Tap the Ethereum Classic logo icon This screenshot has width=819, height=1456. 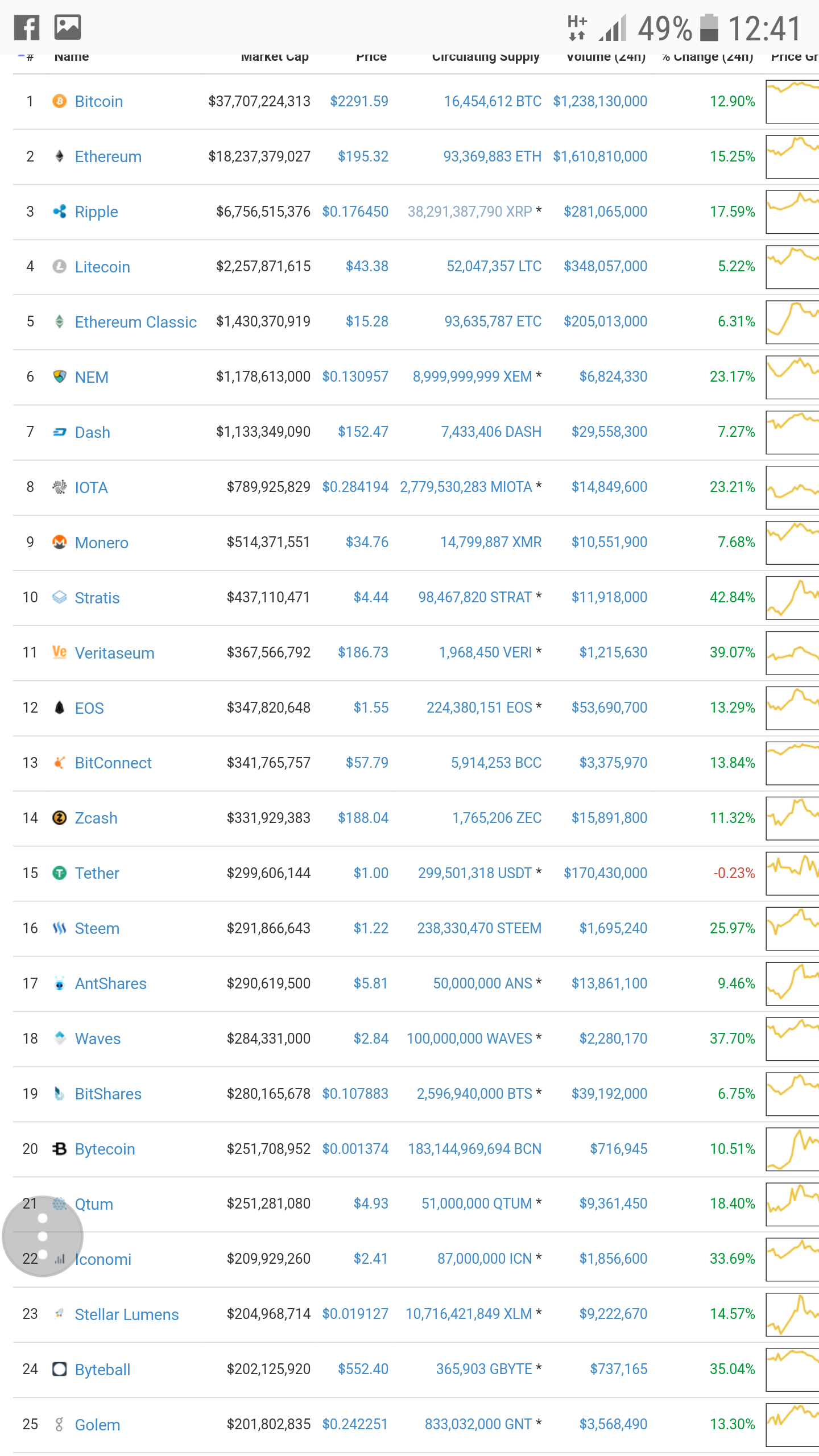(x=59, y=321)
